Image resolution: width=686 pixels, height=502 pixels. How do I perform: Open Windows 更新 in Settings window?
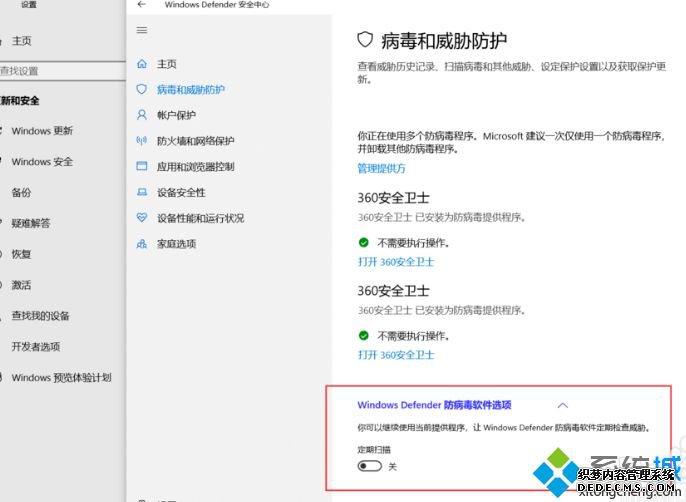tap(42, 131)
